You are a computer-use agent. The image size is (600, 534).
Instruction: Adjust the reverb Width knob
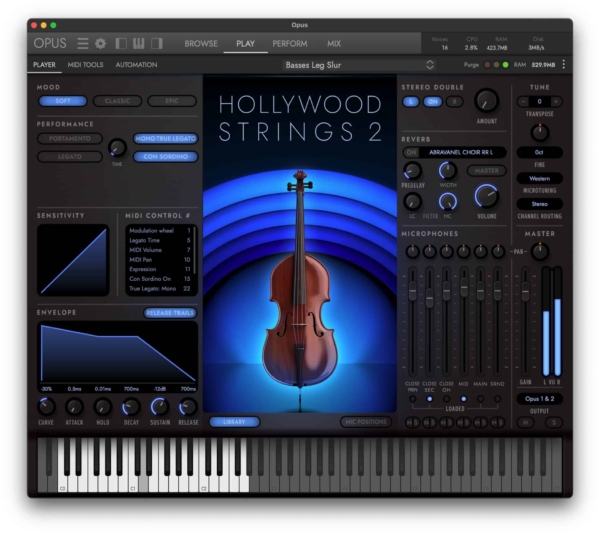(x=448, y=171)
